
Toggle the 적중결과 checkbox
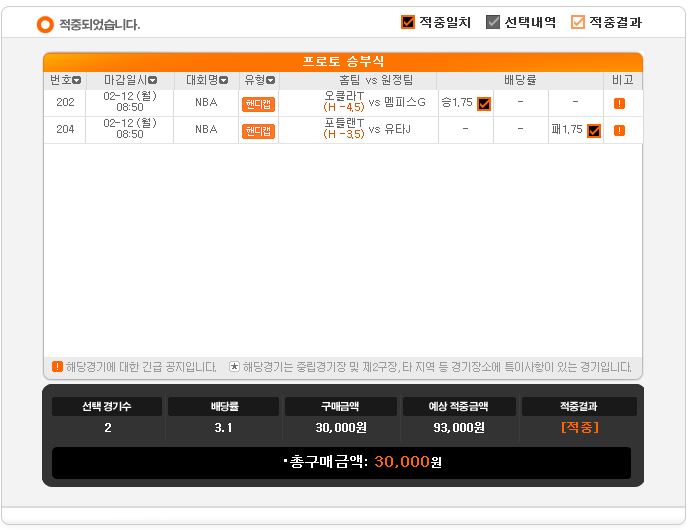pyautogui.click(x=577, y=22)
